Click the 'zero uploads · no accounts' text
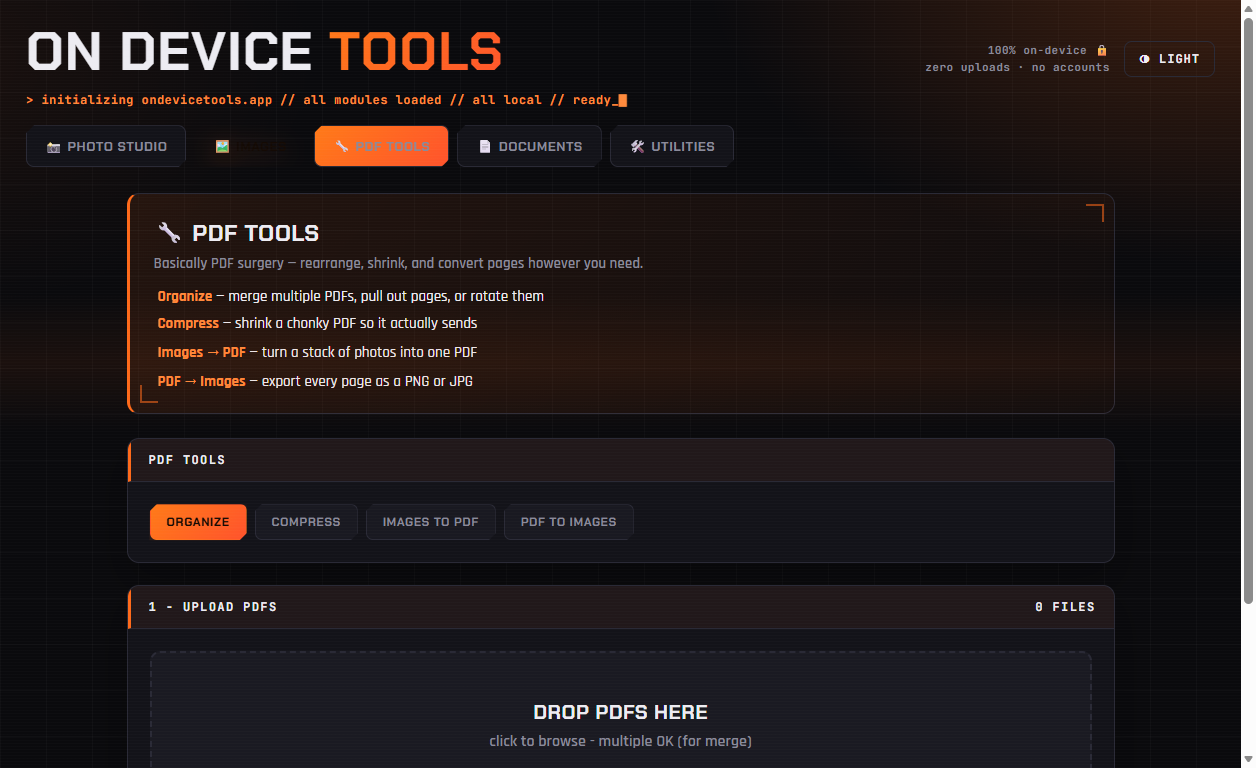Screen dimensions: 1256x768 point(1017,68)
